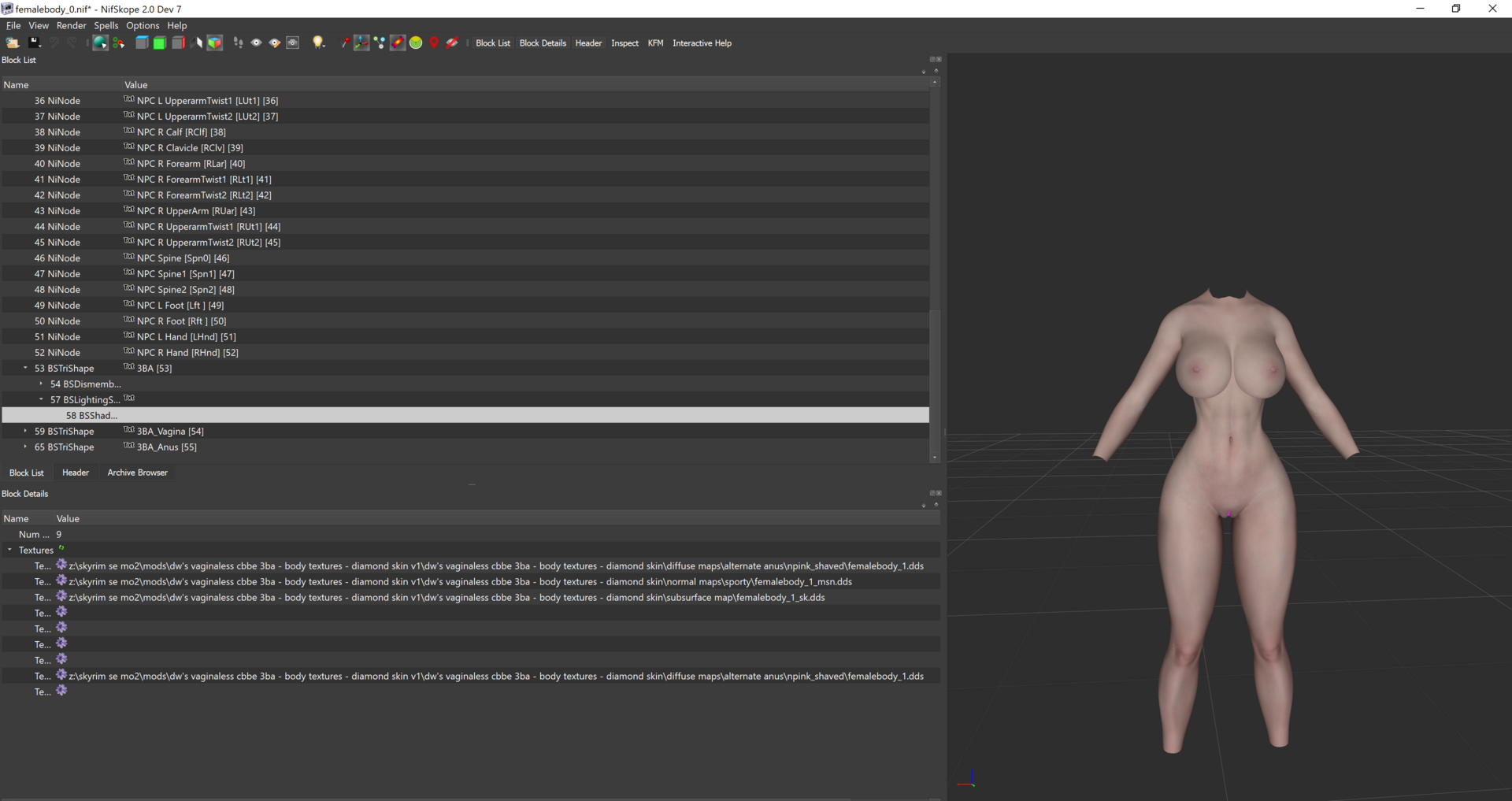Click the Txt icon beside NPC R Hand [RHnd]
The height and width of the screenshot is (801, 1512).
[x=129, y=351]
